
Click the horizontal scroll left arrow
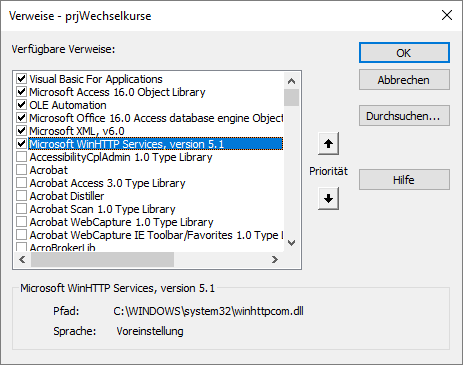pos(22,259)
